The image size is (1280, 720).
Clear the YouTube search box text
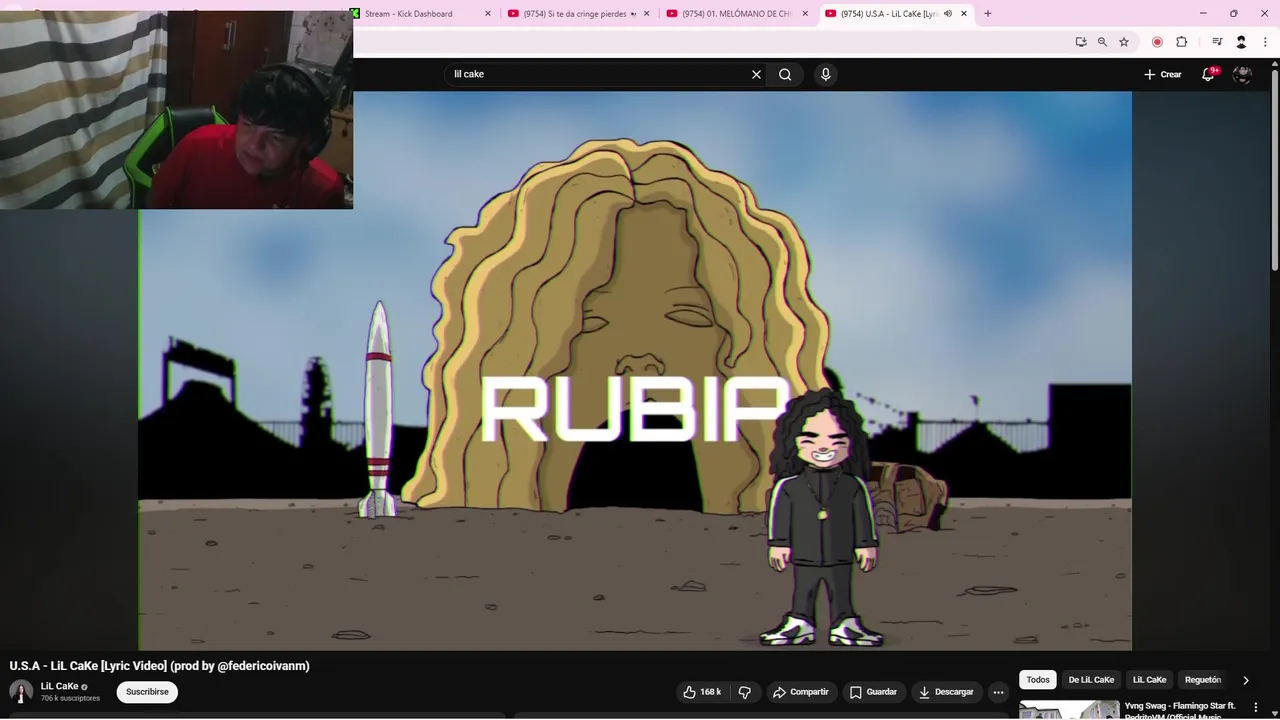click(756, 74)
